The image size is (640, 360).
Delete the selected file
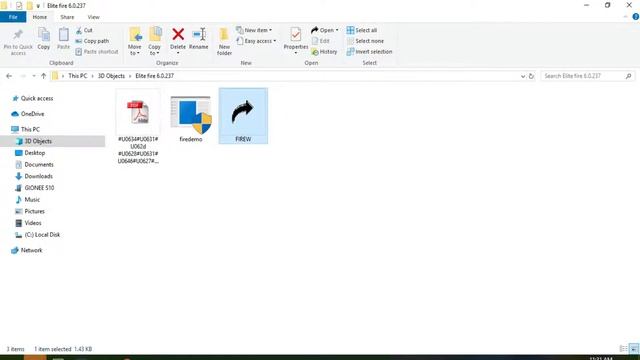click(x=178, y=41)
